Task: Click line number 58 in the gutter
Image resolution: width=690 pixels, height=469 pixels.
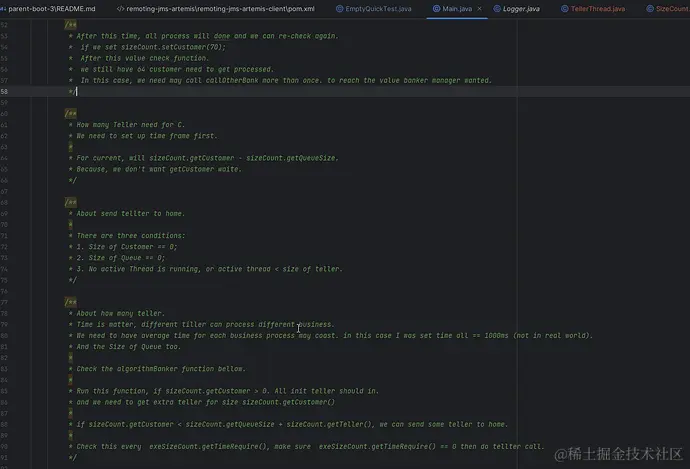Action: [x=4, y=92]
